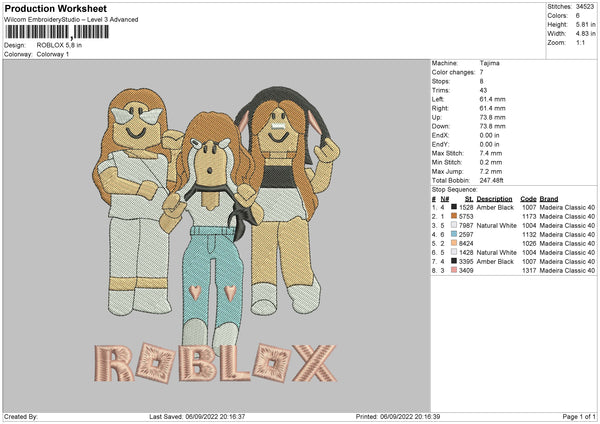This screenshot has height=424, width=600.
Task: Click the 'Created By:' footer label
Action: 21,416
